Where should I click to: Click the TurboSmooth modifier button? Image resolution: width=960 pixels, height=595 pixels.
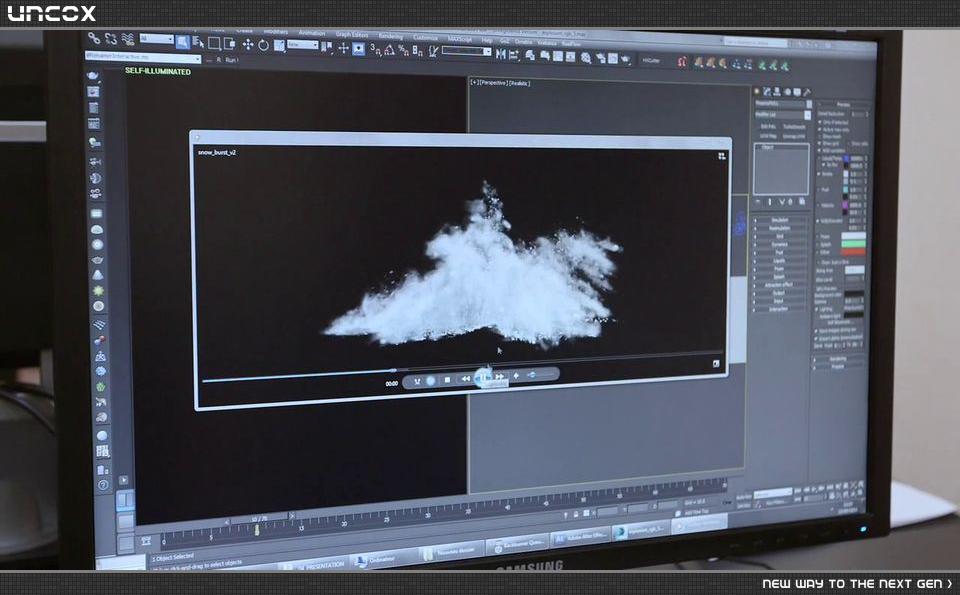tap(794, 127)
